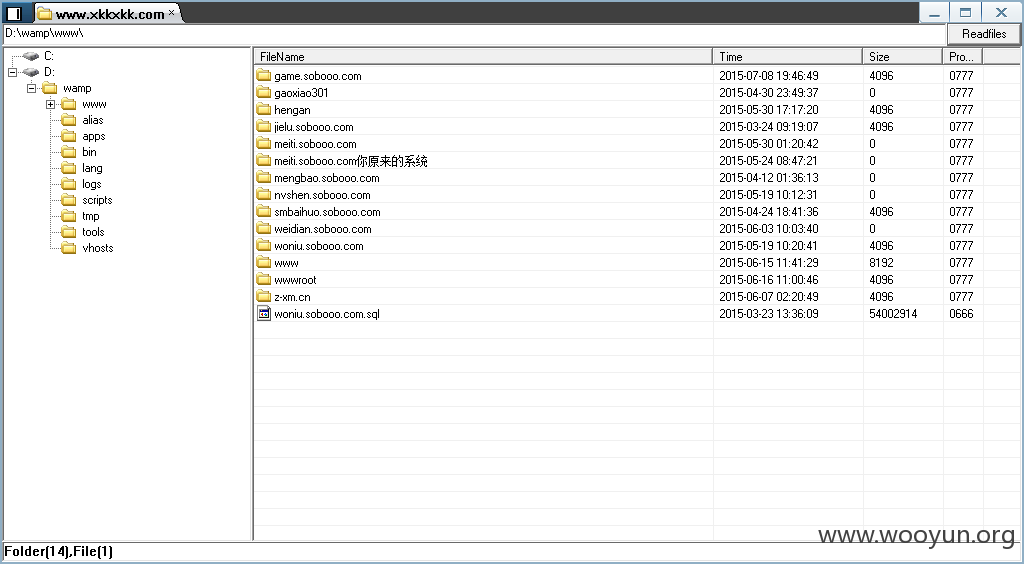This screenshot has height=564, width=1024.
Task: Select the www folder in the tree
Action: click(94, 104)
